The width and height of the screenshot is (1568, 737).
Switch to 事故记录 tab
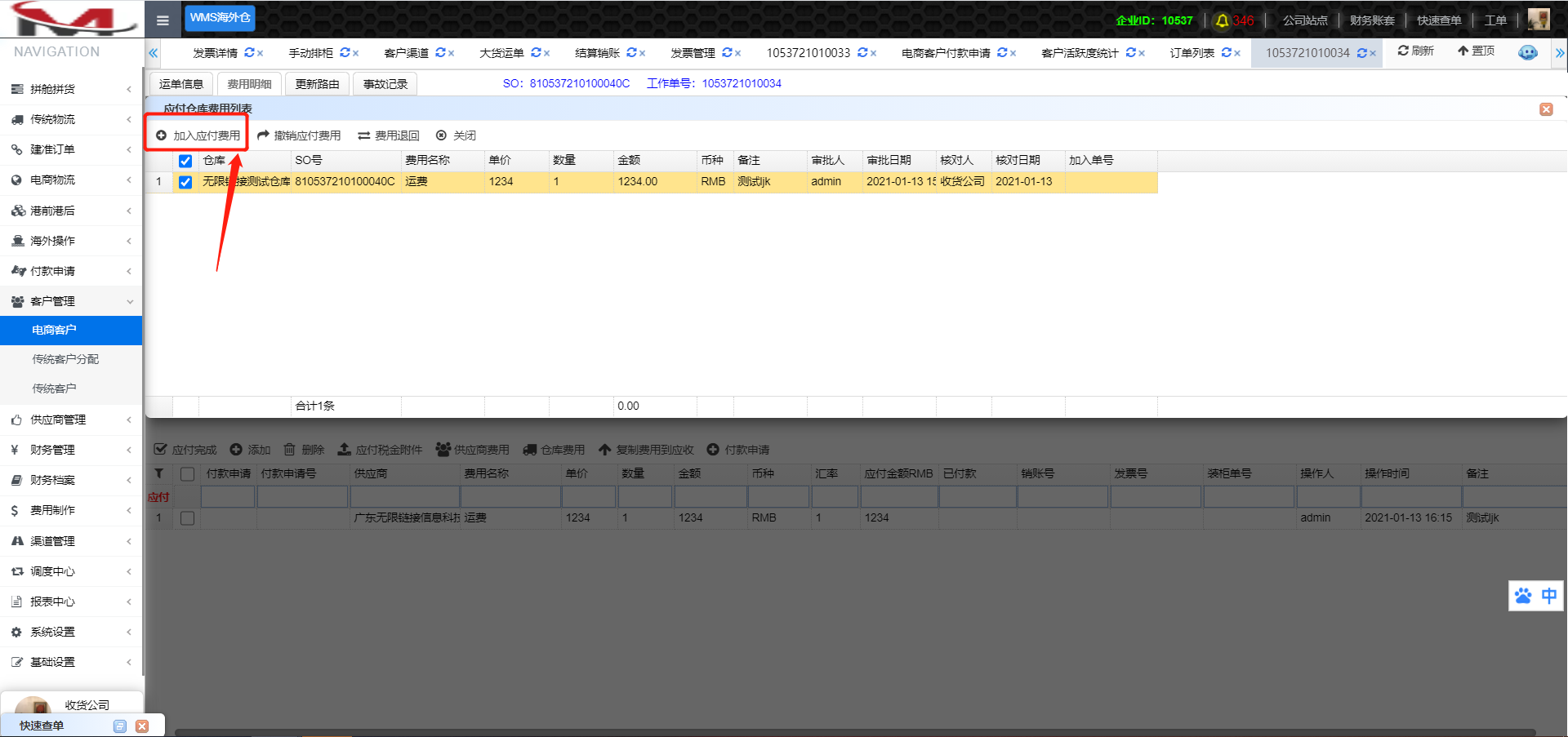[385, 84]
